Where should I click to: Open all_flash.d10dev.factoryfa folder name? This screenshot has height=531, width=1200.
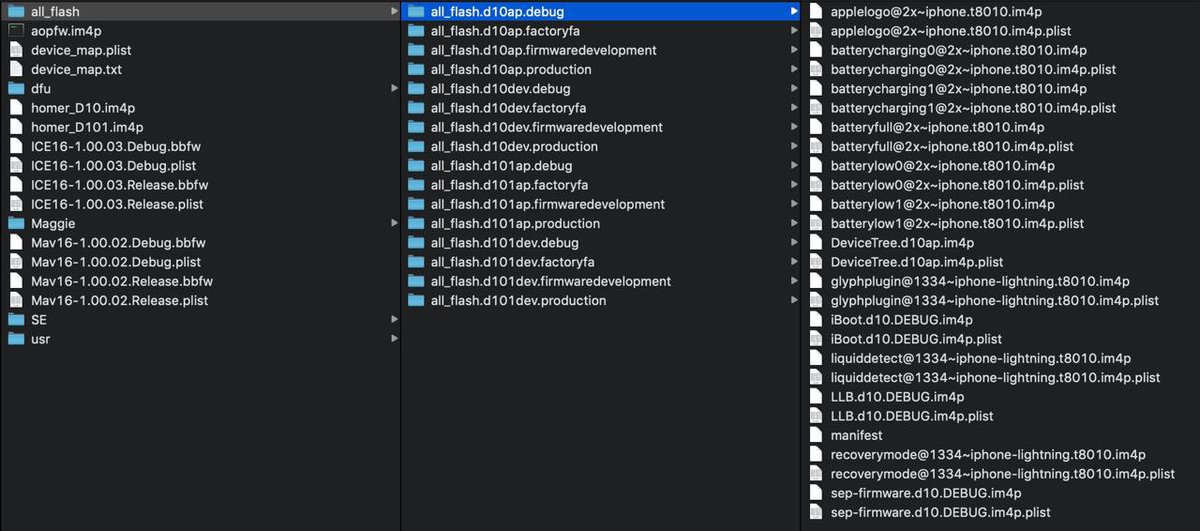pos(510,108)
